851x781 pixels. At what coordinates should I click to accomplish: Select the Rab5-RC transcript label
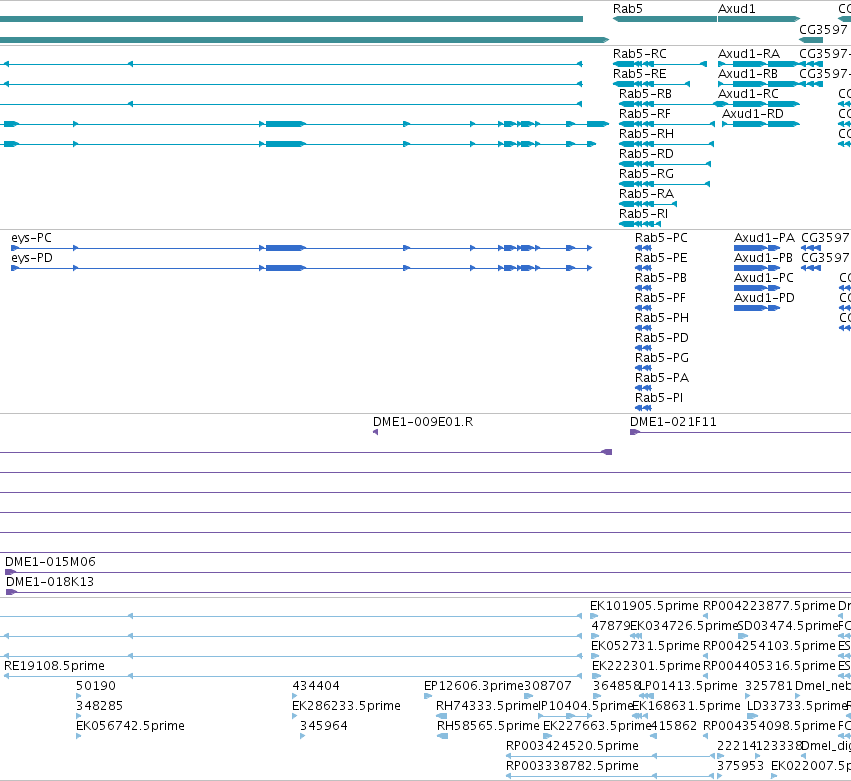pyautogui.click(x=640, y=54)
